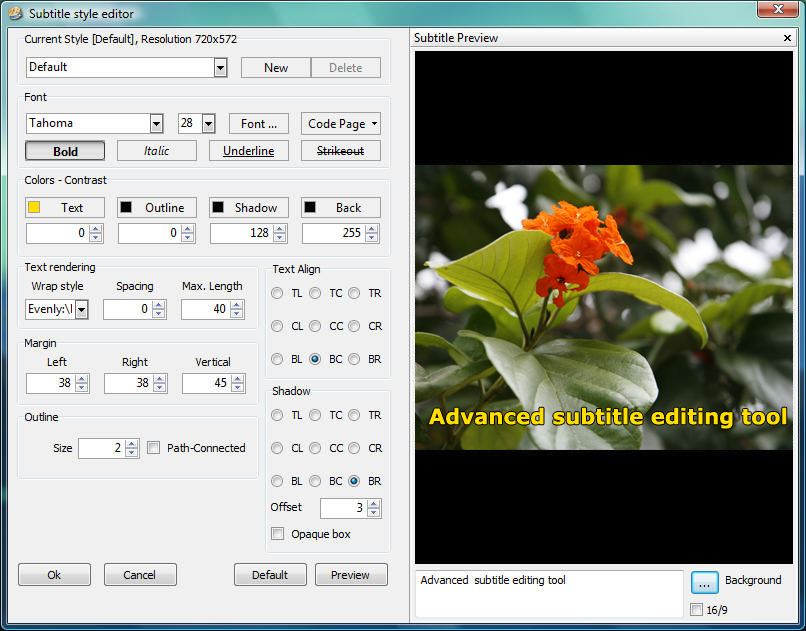Screen dimensions: 806x631
Task: Create a New style
Action: (x=276, y=68)
